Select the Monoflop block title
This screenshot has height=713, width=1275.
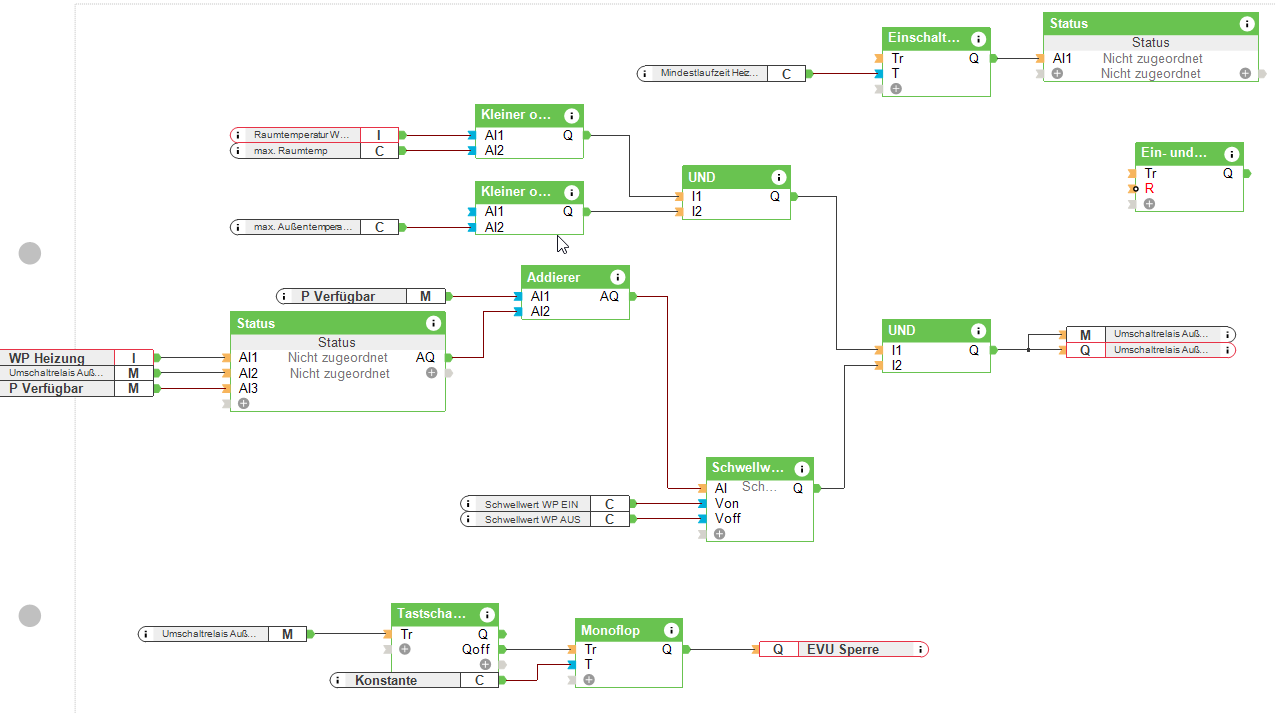610,630
